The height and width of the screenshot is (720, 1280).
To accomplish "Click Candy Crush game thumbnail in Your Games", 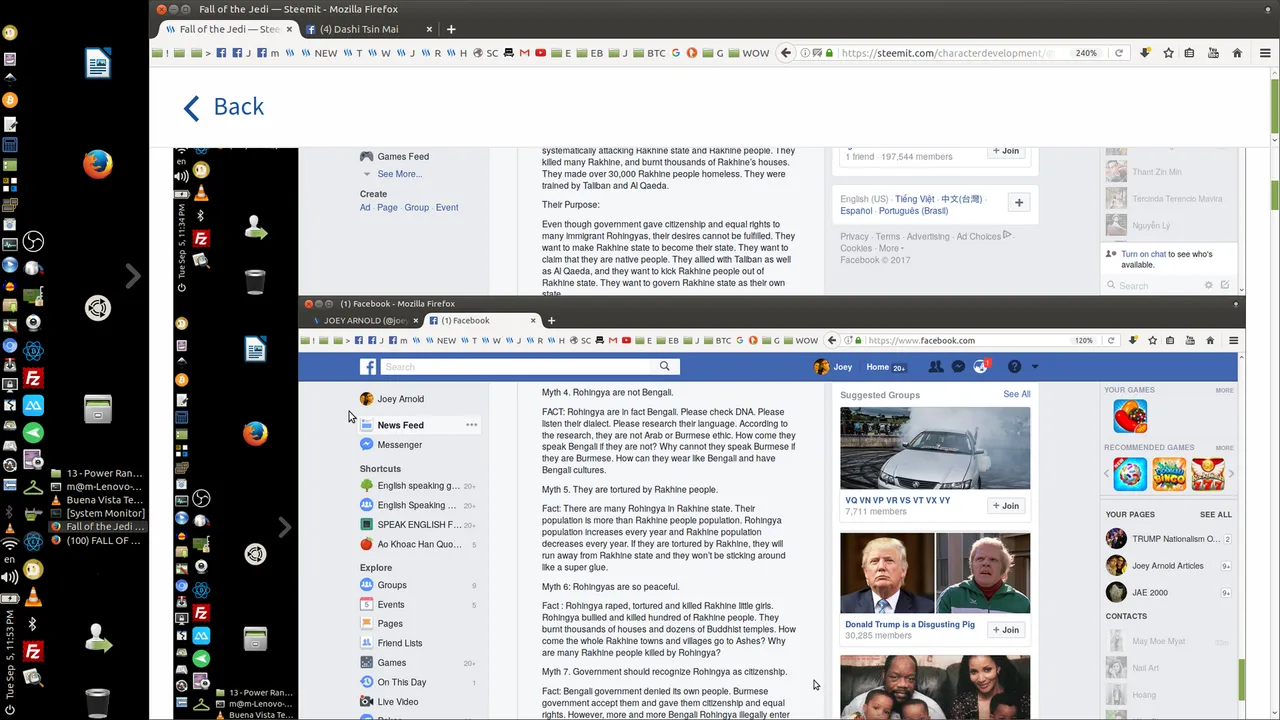I will (1130, 416).
